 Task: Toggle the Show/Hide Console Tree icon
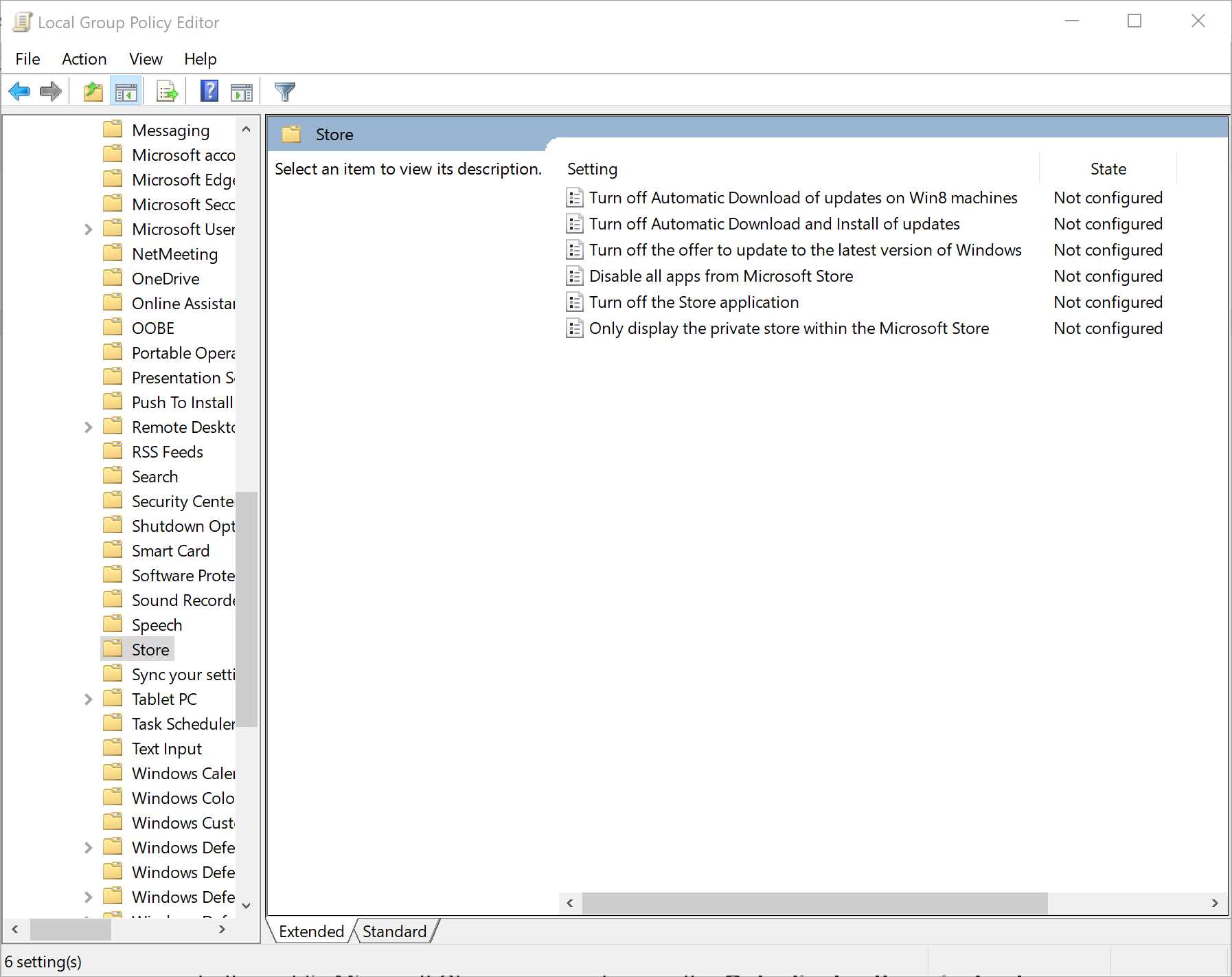click(x=126, y=91)
